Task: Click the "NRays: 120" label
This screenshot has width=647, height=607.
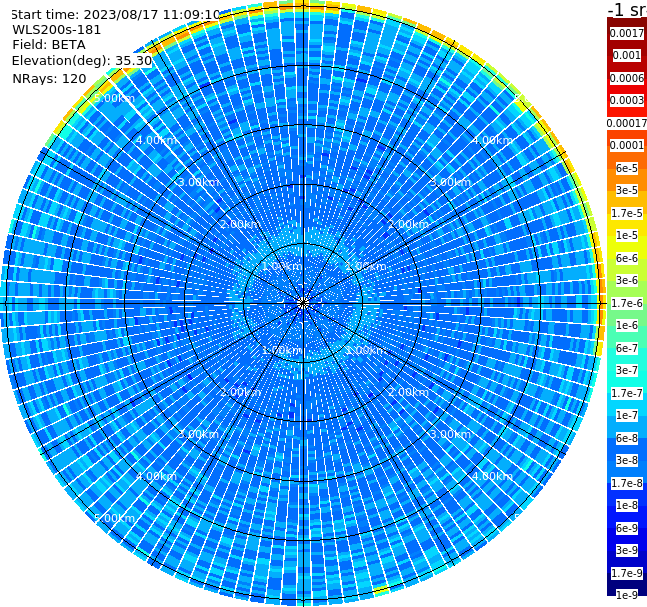Action: pyautogui.click(x=49, y=78)
